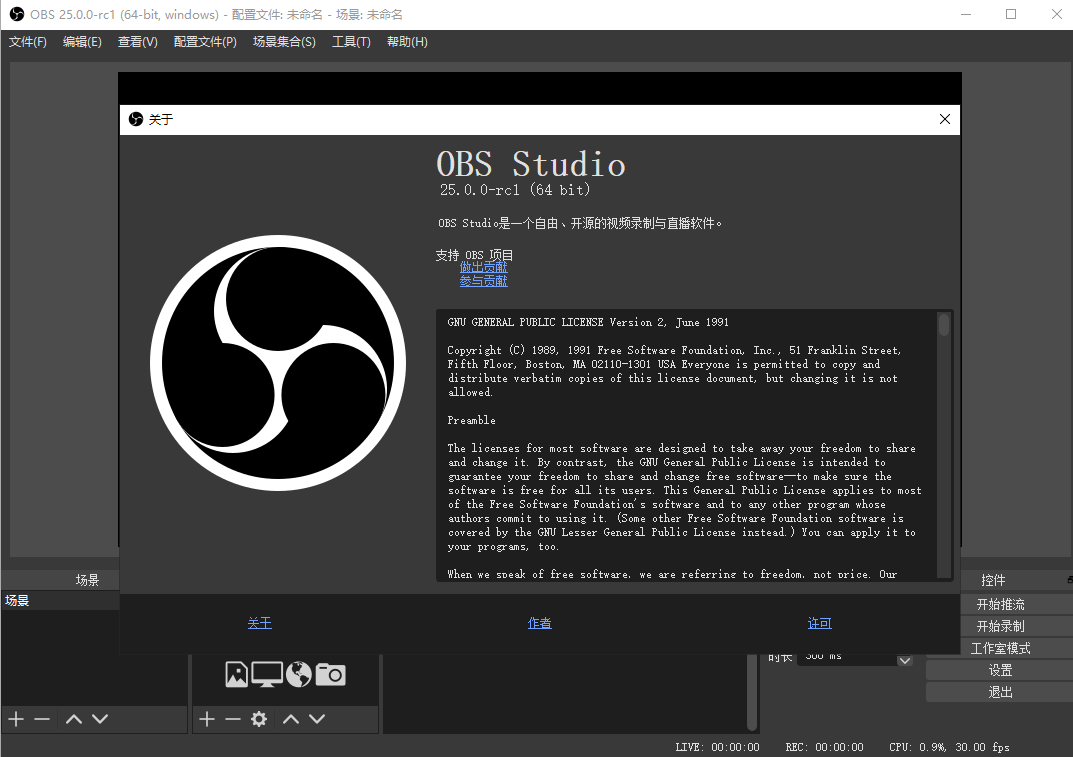Viewport: 1073px width, 757px height.
Task: Open the transition duration spinner arrow
Action: 904,660
